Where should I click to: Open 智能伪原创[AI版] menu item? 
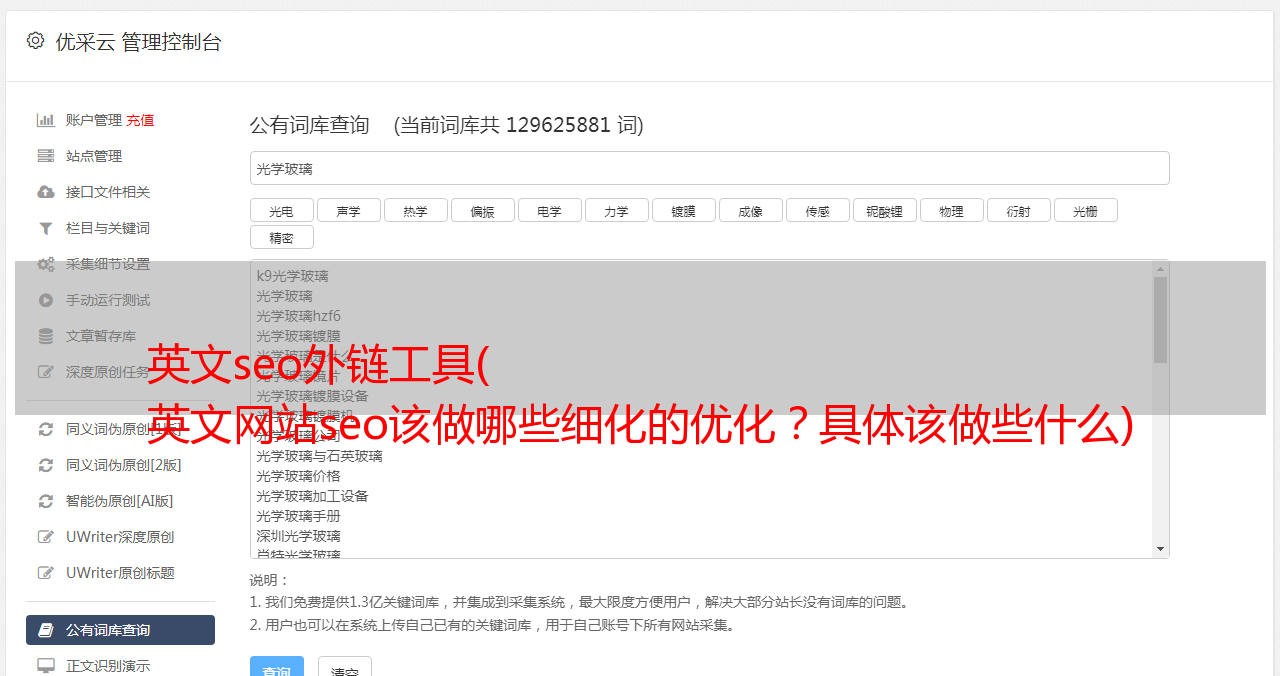pos(120,501)
